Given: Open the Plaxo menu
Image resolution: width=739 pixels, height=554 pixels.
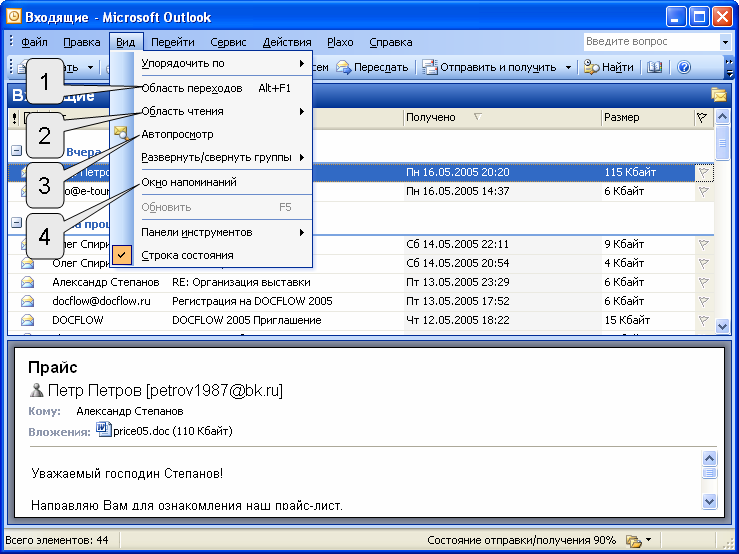Looking at the screenshot, I should [340, 42].
